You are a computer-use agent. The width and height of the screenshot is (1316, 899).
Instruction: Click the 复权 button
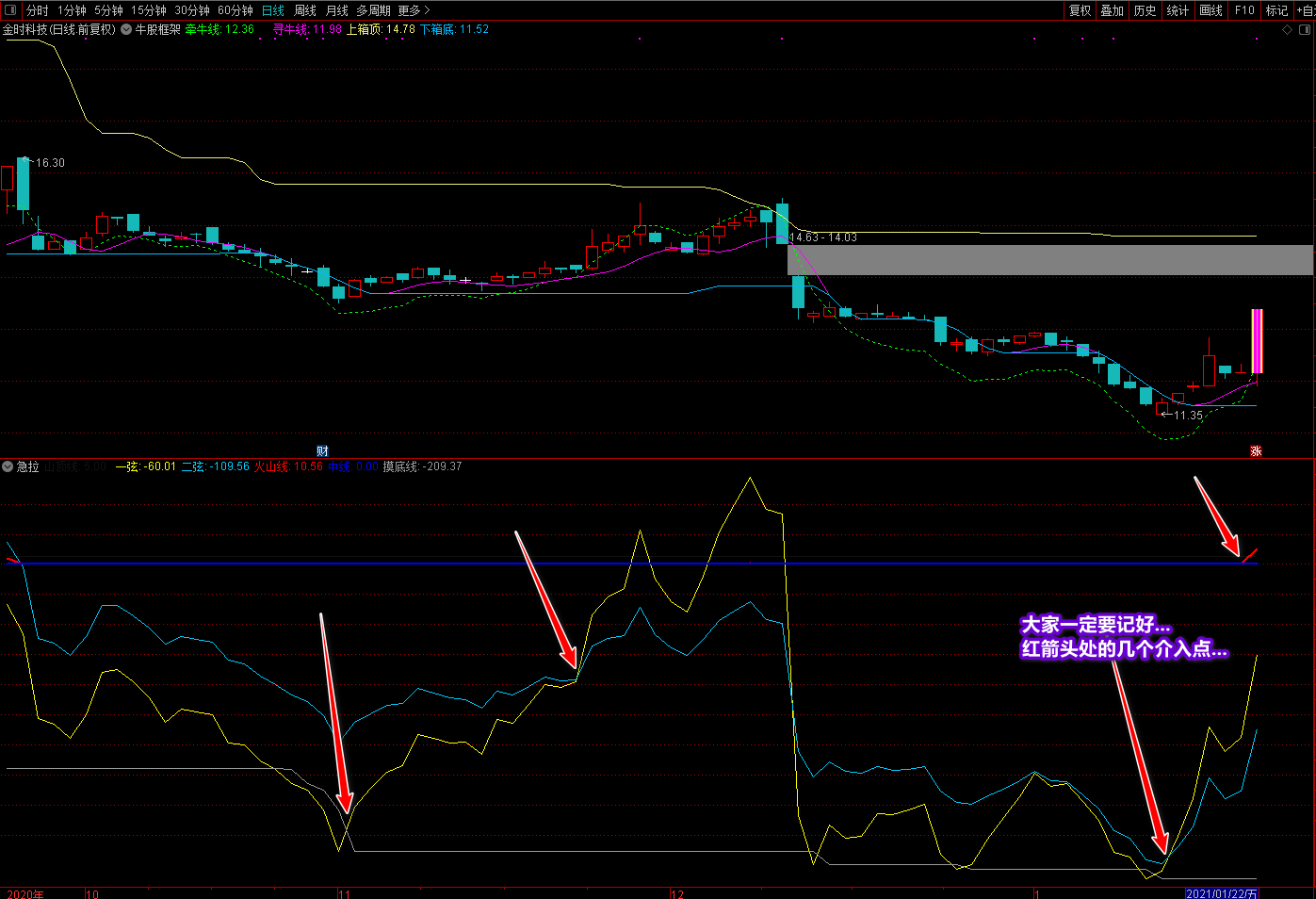point(1080,10)
